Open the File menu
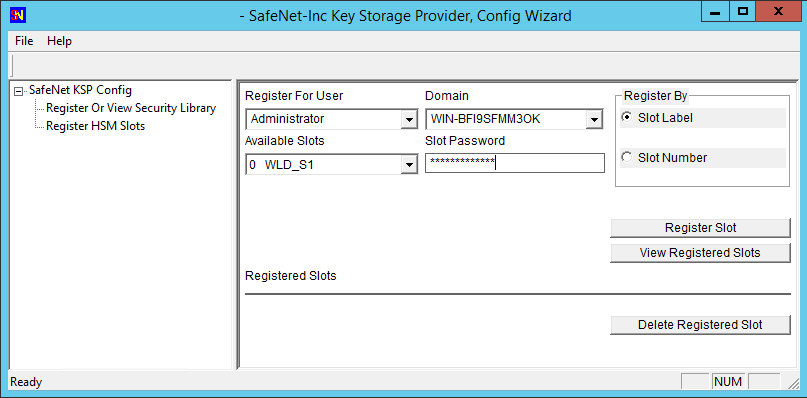Image resolution: width=807 pixels, height=398 pixels. pos(24,41)
